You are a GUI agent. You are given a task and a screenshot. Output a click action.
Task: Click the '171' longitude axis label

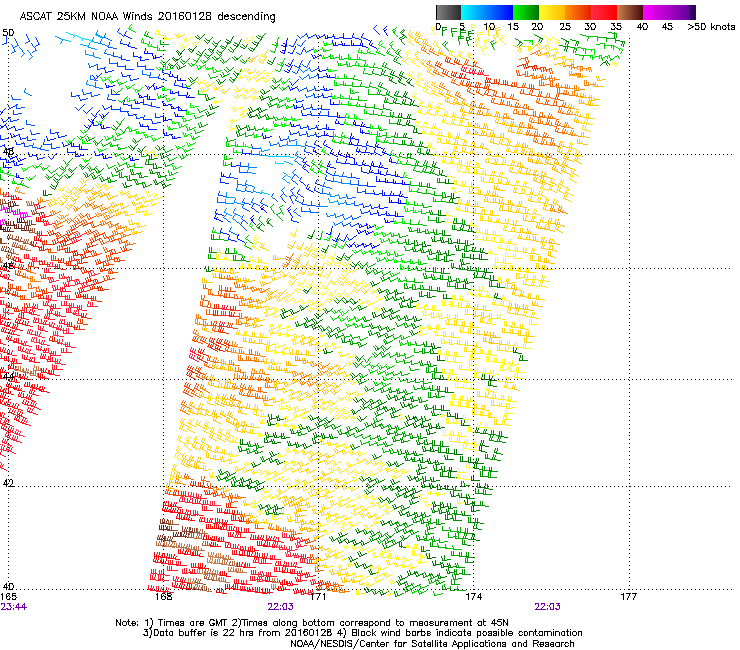[x=318, y=597]
